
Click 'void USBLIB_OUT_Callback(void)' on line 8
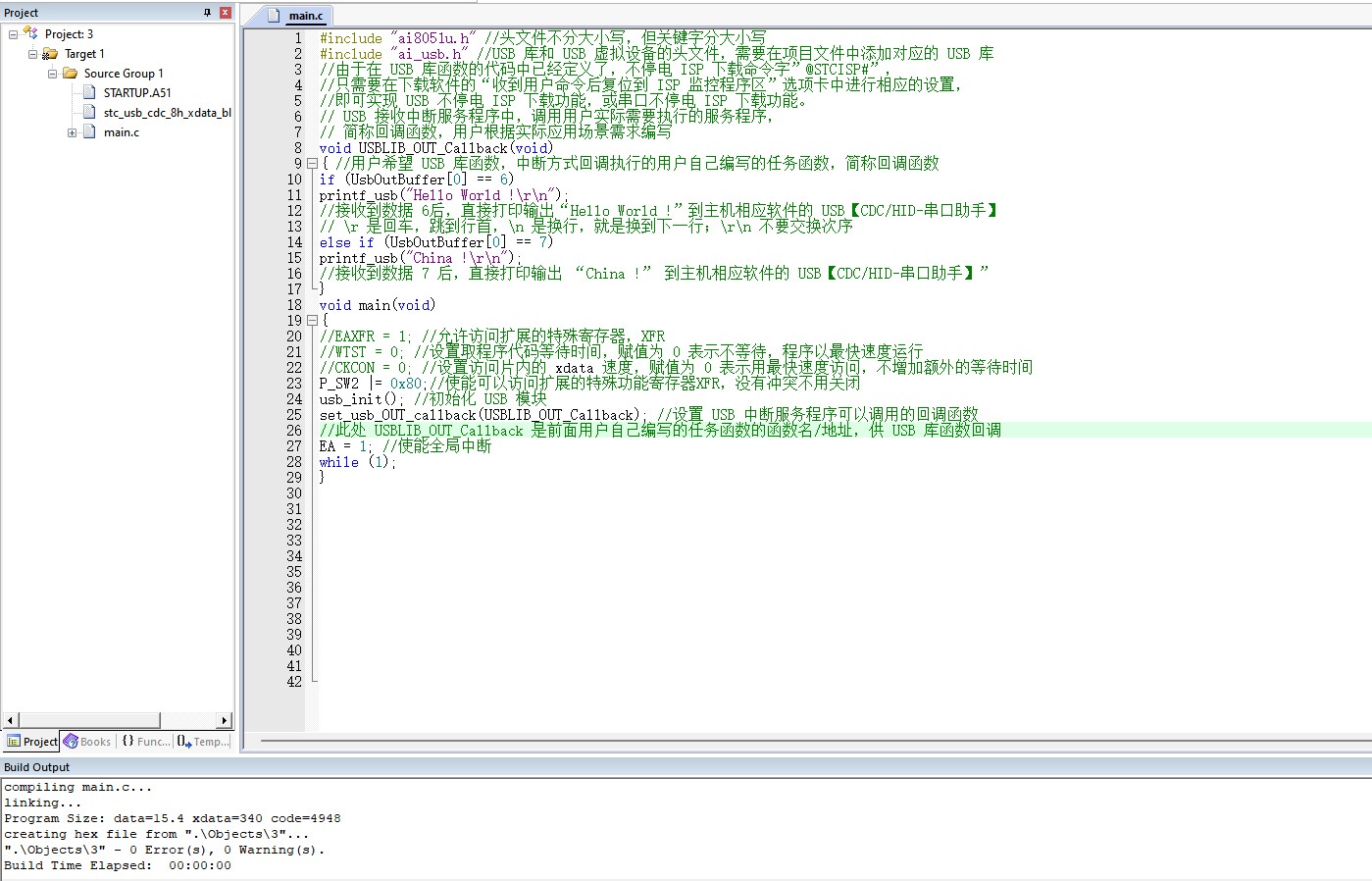click(x=435, y=148)
